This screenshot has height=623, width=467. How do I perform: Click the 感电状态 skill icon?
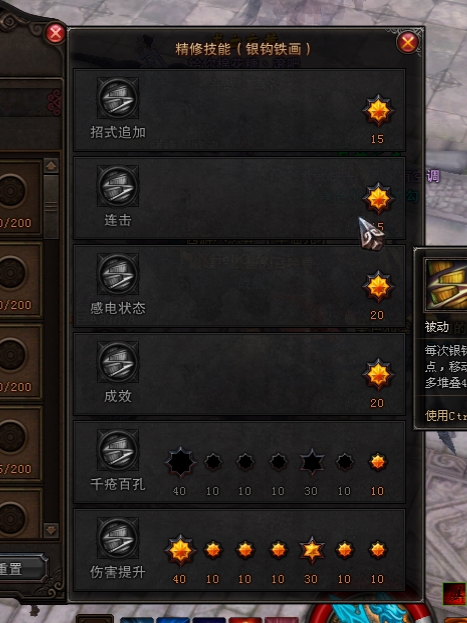(118, 274)
